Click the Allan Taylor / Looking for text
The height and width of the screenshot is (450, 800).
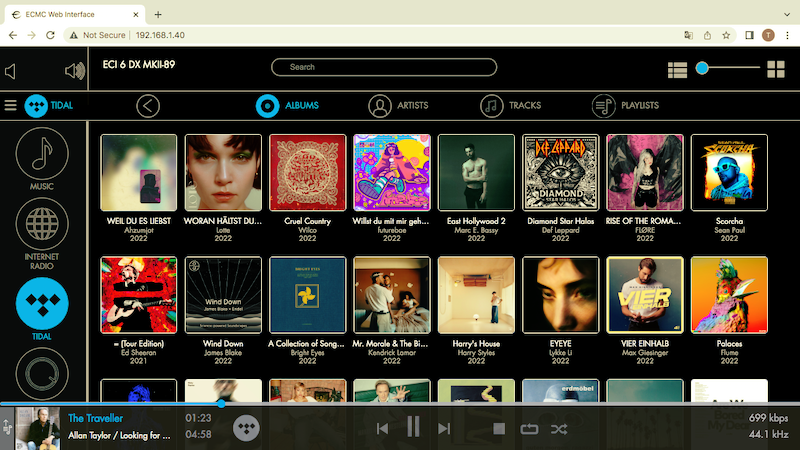(119, 435)
